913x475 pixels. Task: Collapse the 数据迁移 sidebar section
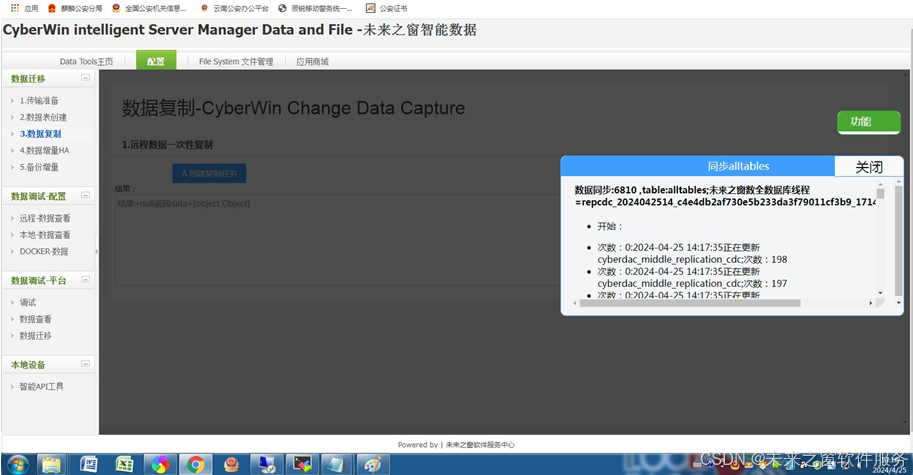point(86,77)
